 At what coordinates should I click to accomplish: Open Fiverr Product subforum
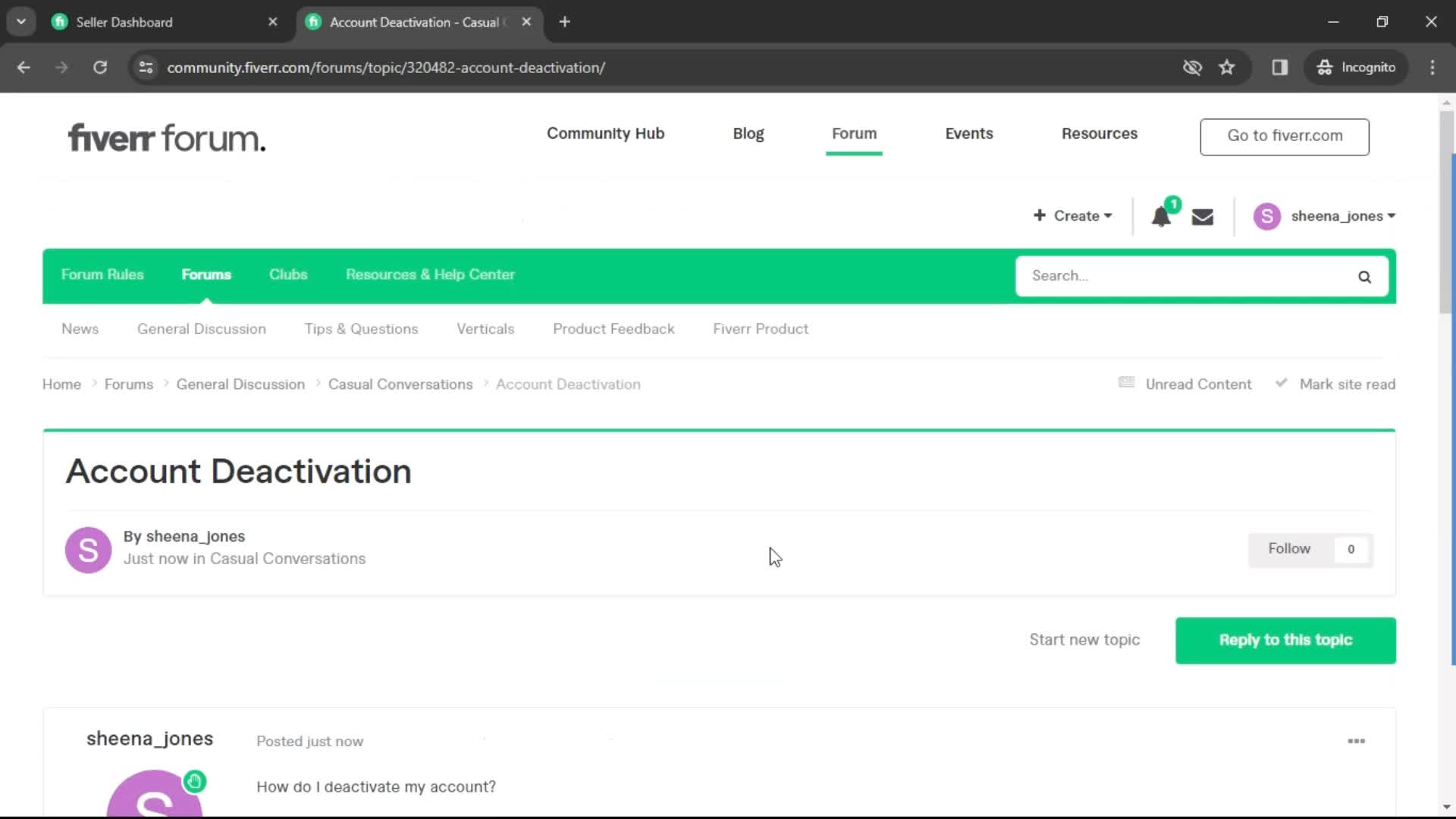coord(761,329)
